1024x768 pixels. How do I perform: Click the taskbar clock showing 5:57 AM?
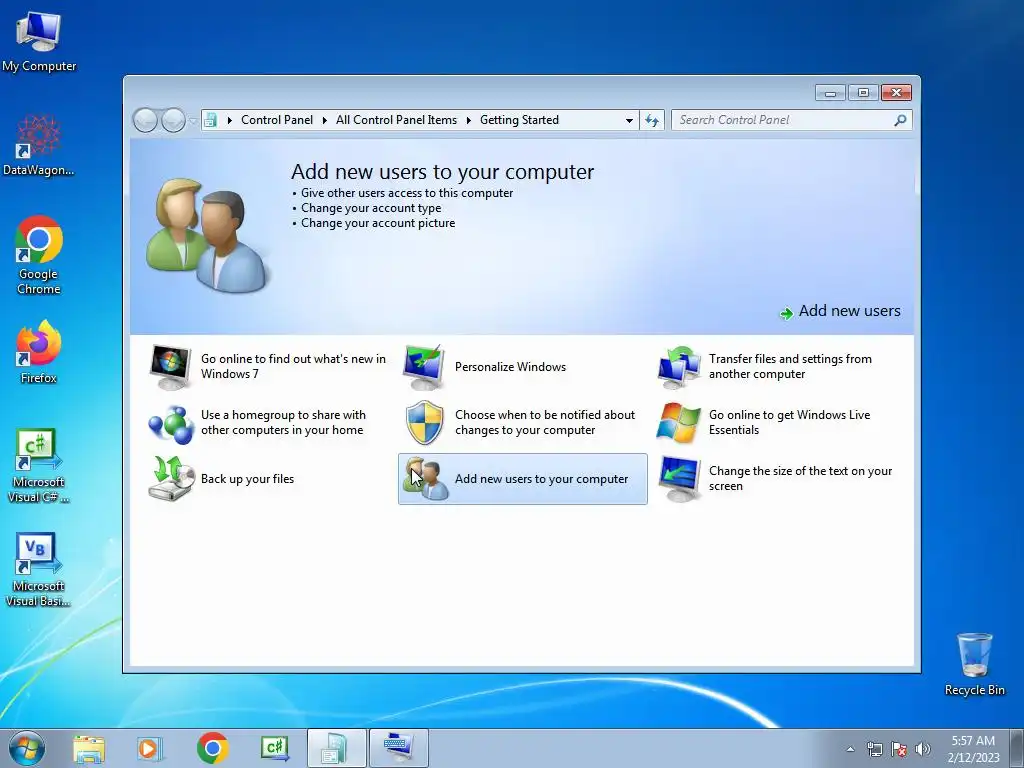[973, 749]
